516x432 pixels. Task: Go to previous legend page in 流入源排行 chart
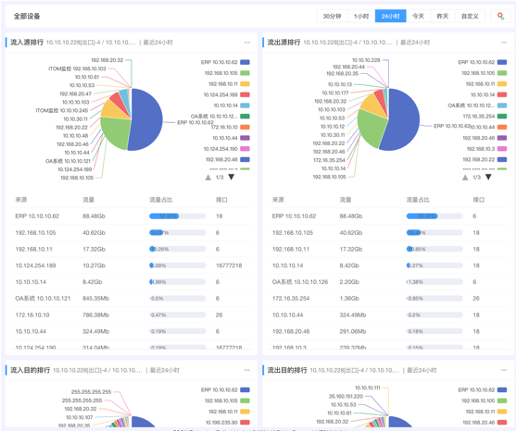(x=208, y=177)
